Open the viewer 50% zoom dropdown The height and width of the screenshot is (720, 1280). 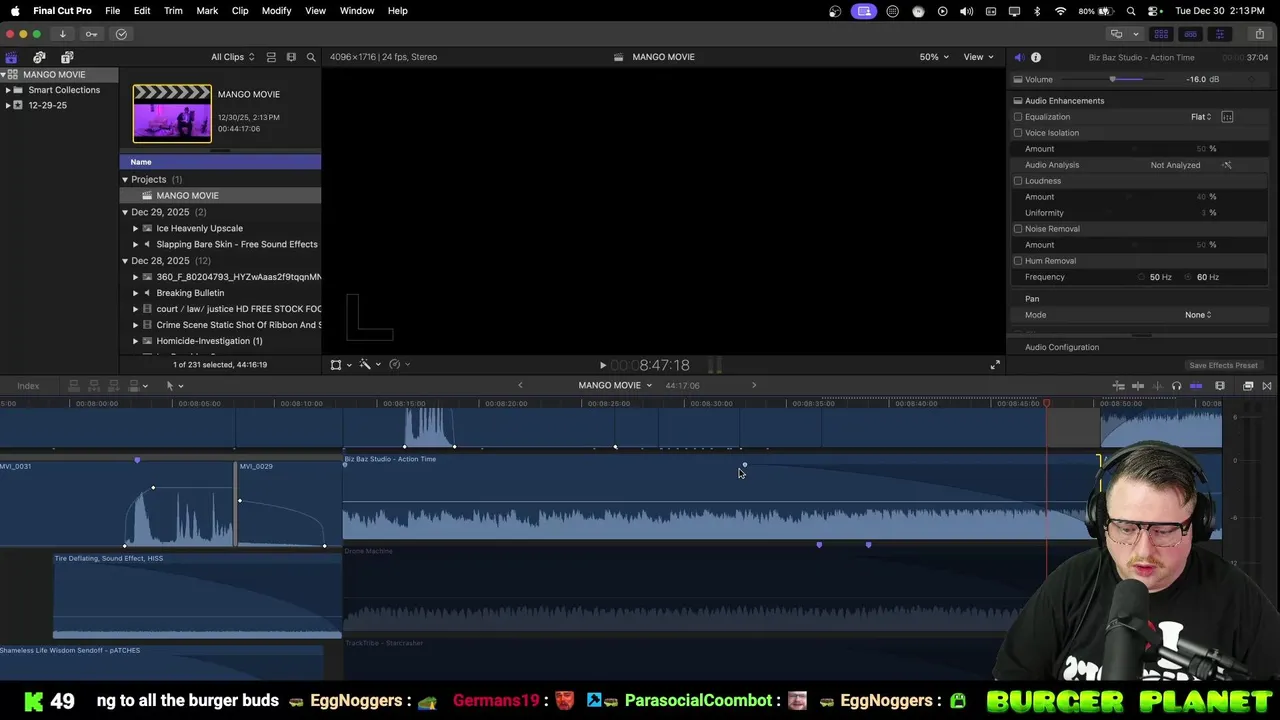(934, 57)
